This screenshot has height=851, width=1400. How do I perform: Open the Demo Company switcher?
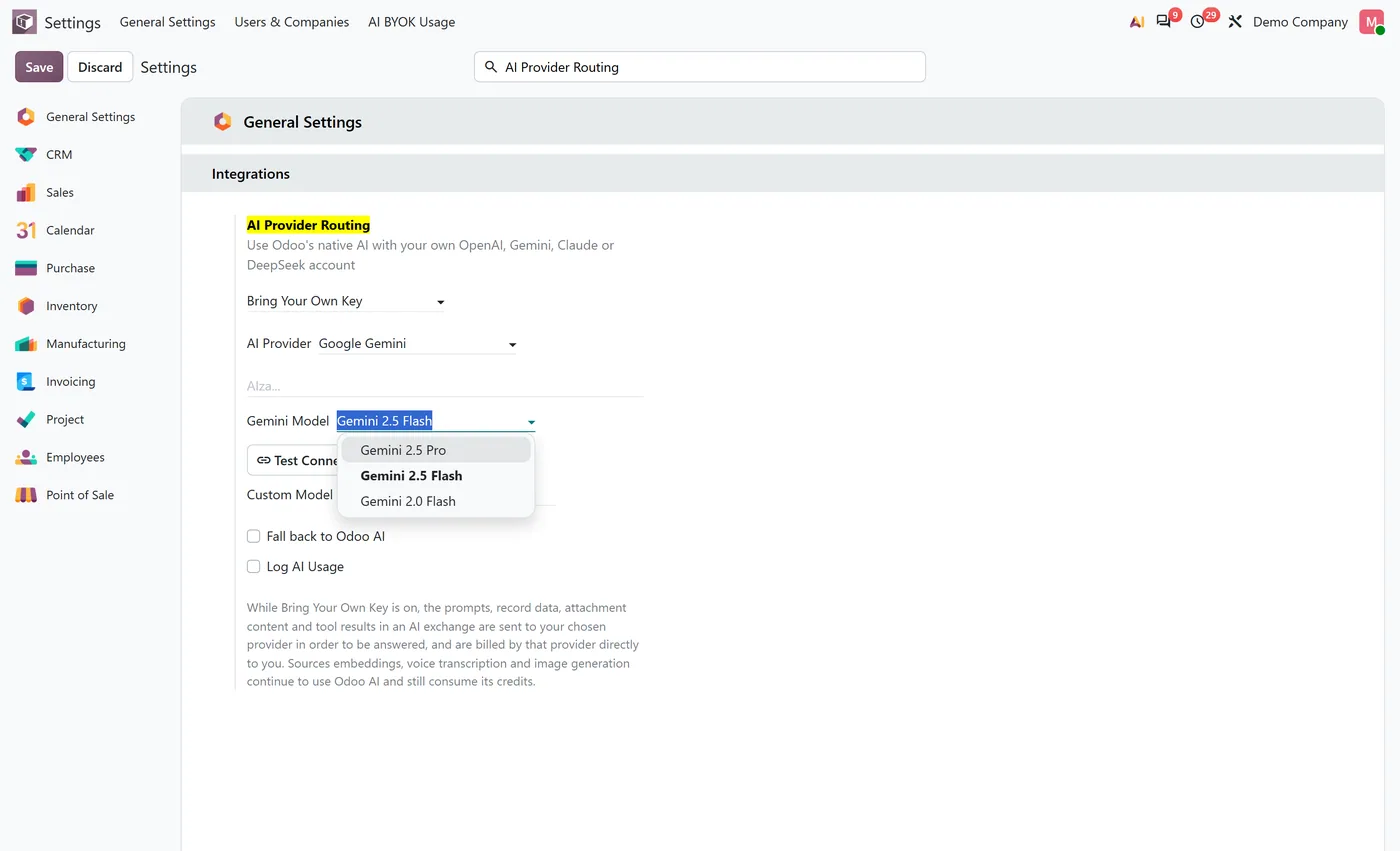click(1300, 22)
